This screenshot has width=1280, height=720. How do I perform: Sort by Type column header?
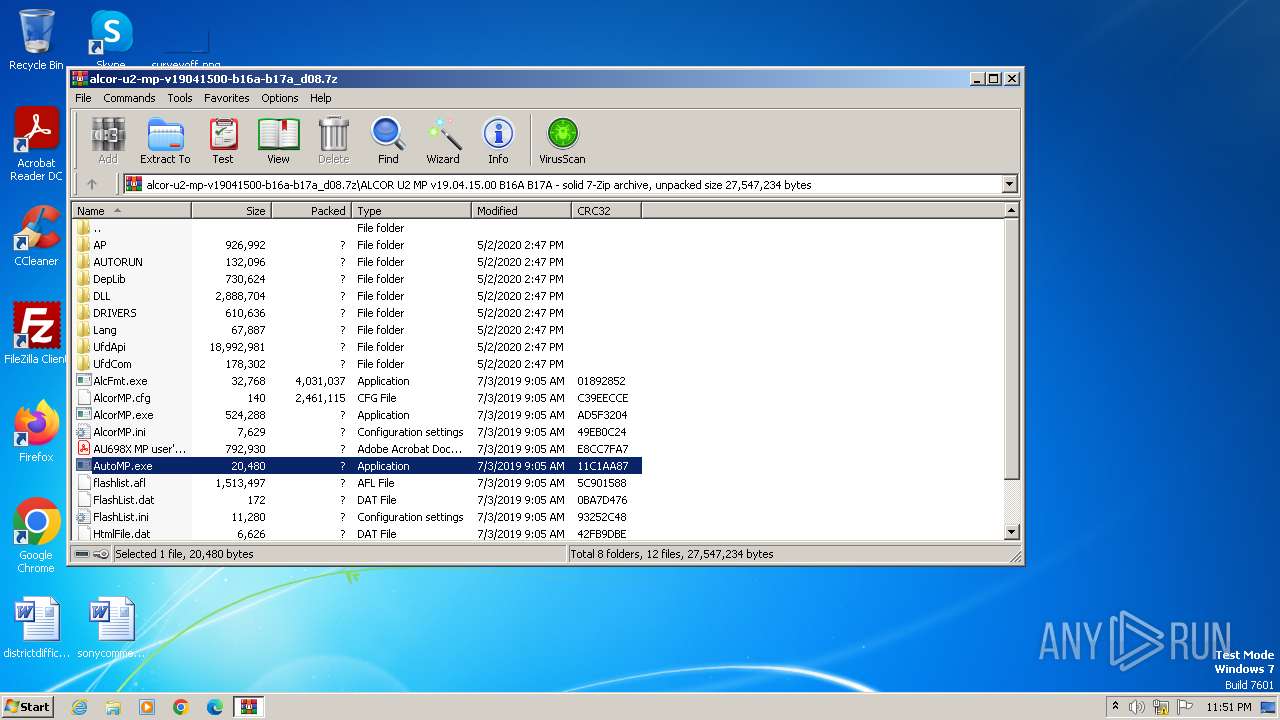pos(412,211)
